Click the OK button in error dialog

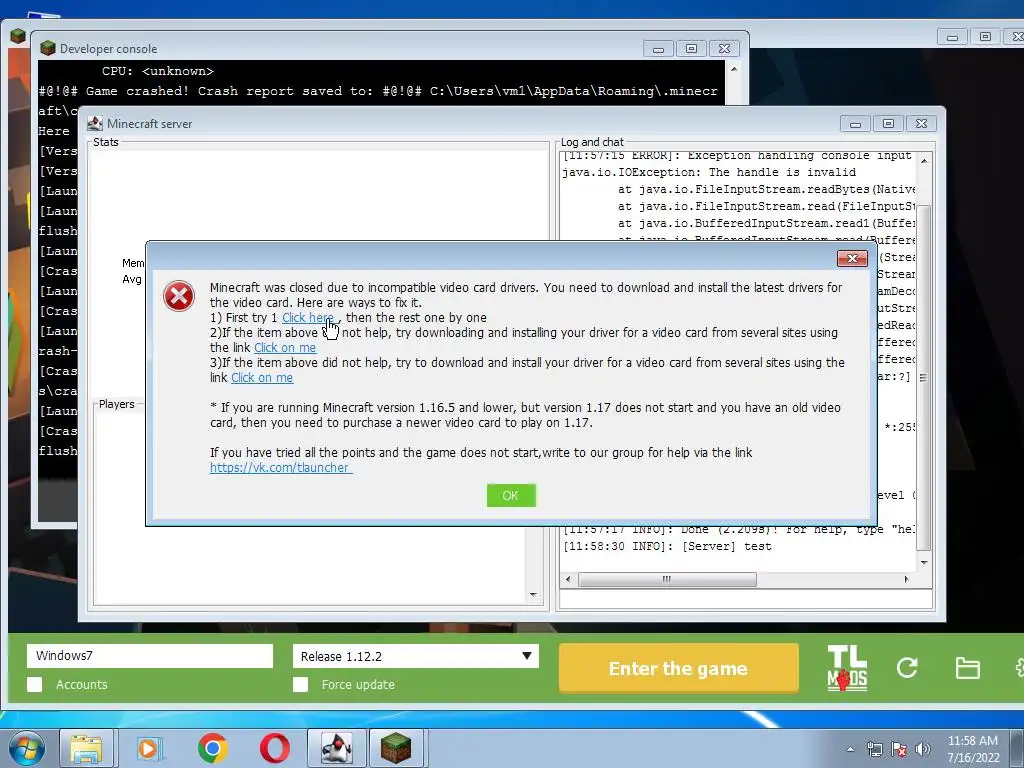[511, 496]
